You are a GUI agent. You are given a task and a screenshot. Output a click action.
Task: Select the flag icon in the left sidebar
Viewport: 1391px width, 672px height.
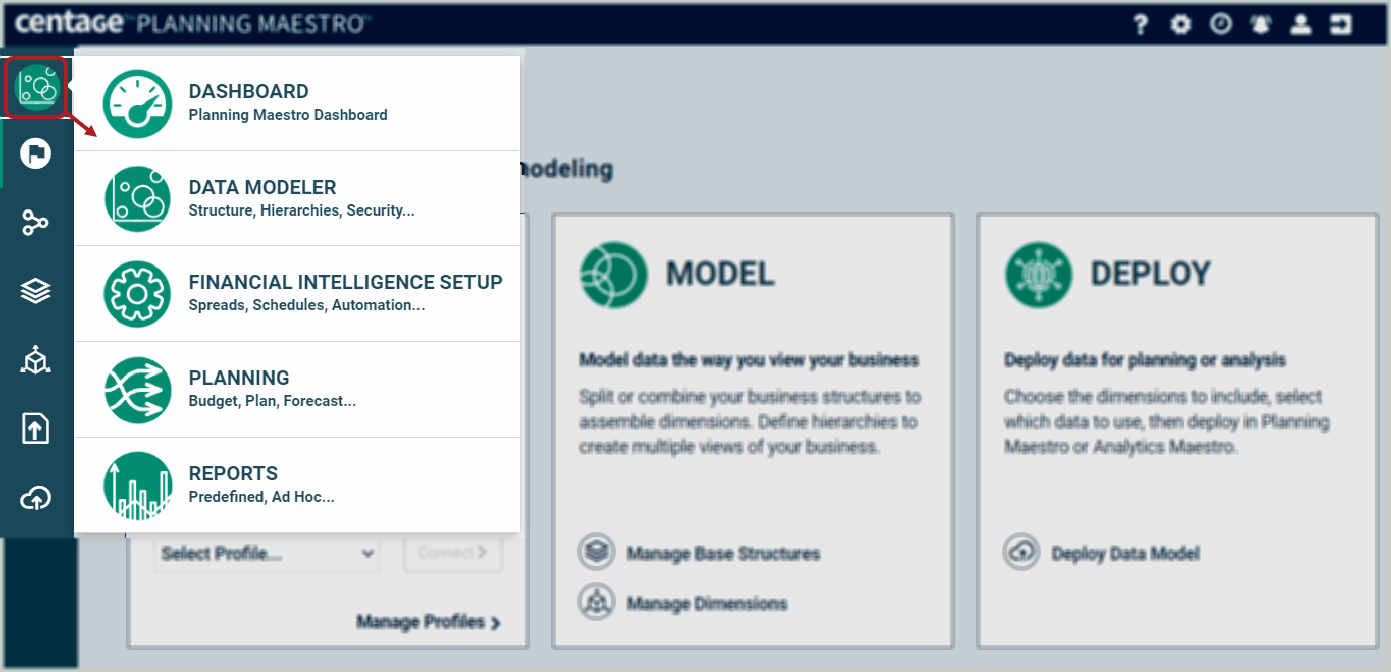coord(36,153)
